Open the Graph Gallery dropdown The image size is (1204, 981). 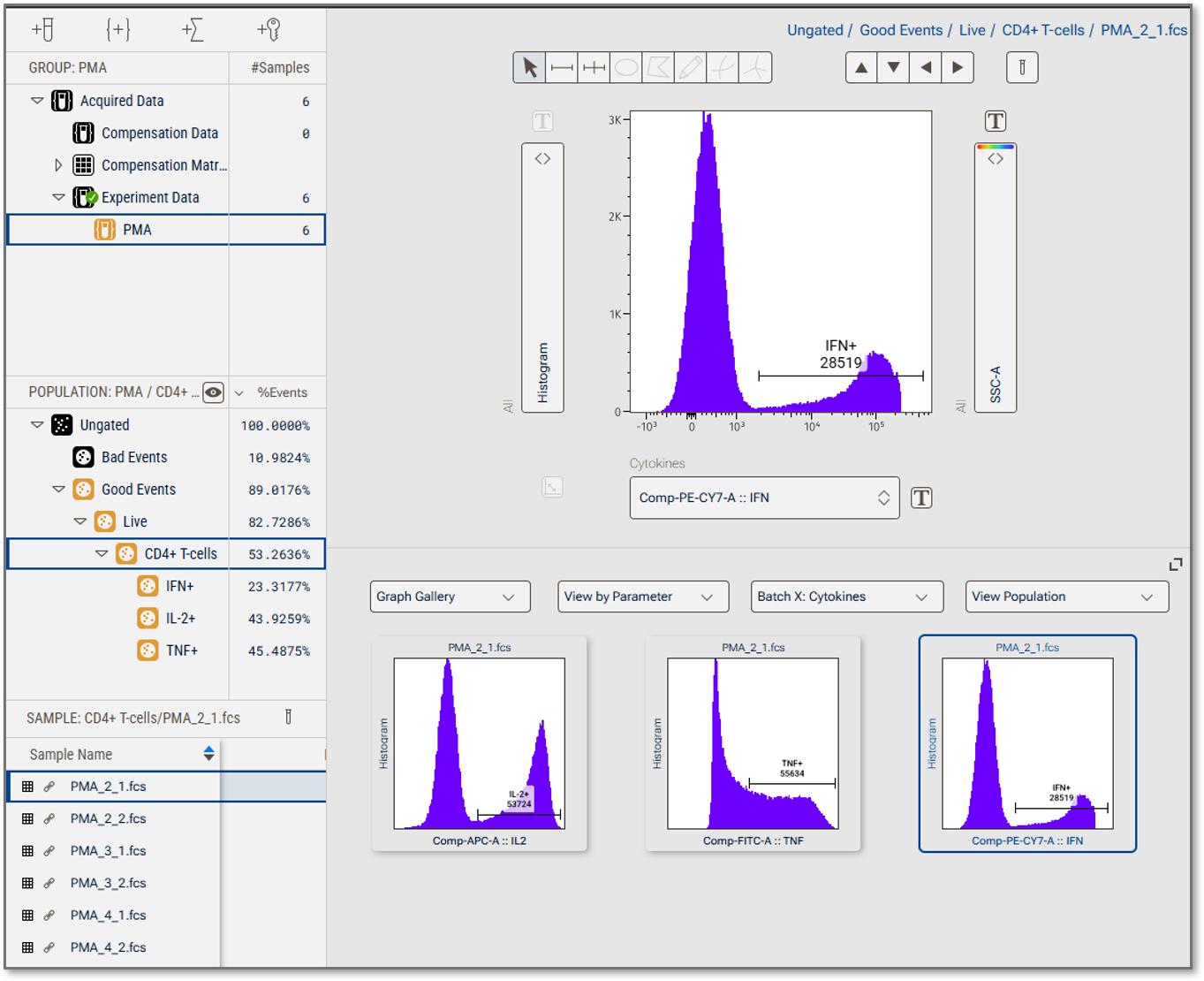(x=450, y=597)
